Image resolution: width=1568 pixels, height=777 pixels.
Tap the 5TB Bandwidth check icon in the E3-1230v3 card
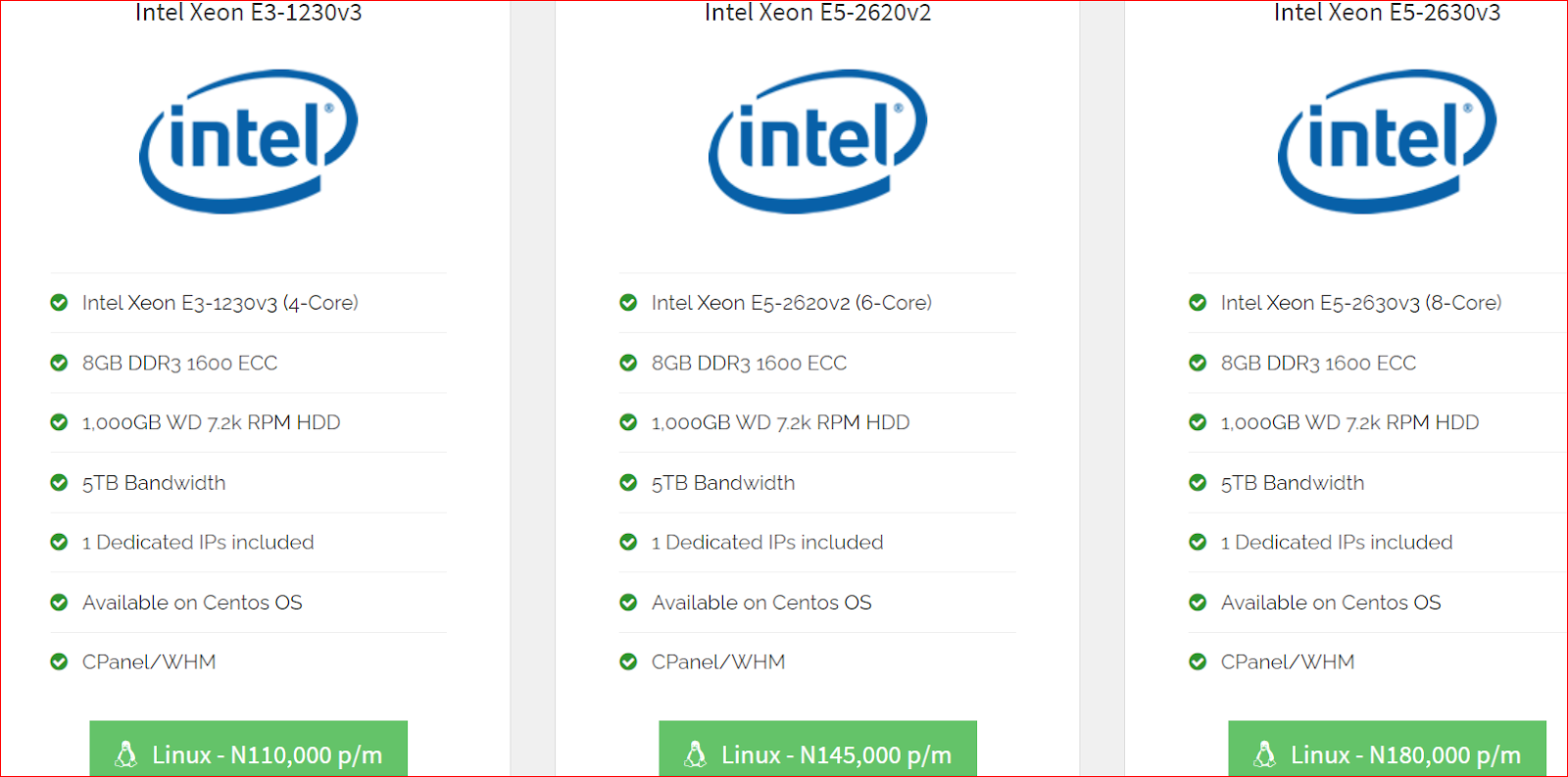click(59, 482)
